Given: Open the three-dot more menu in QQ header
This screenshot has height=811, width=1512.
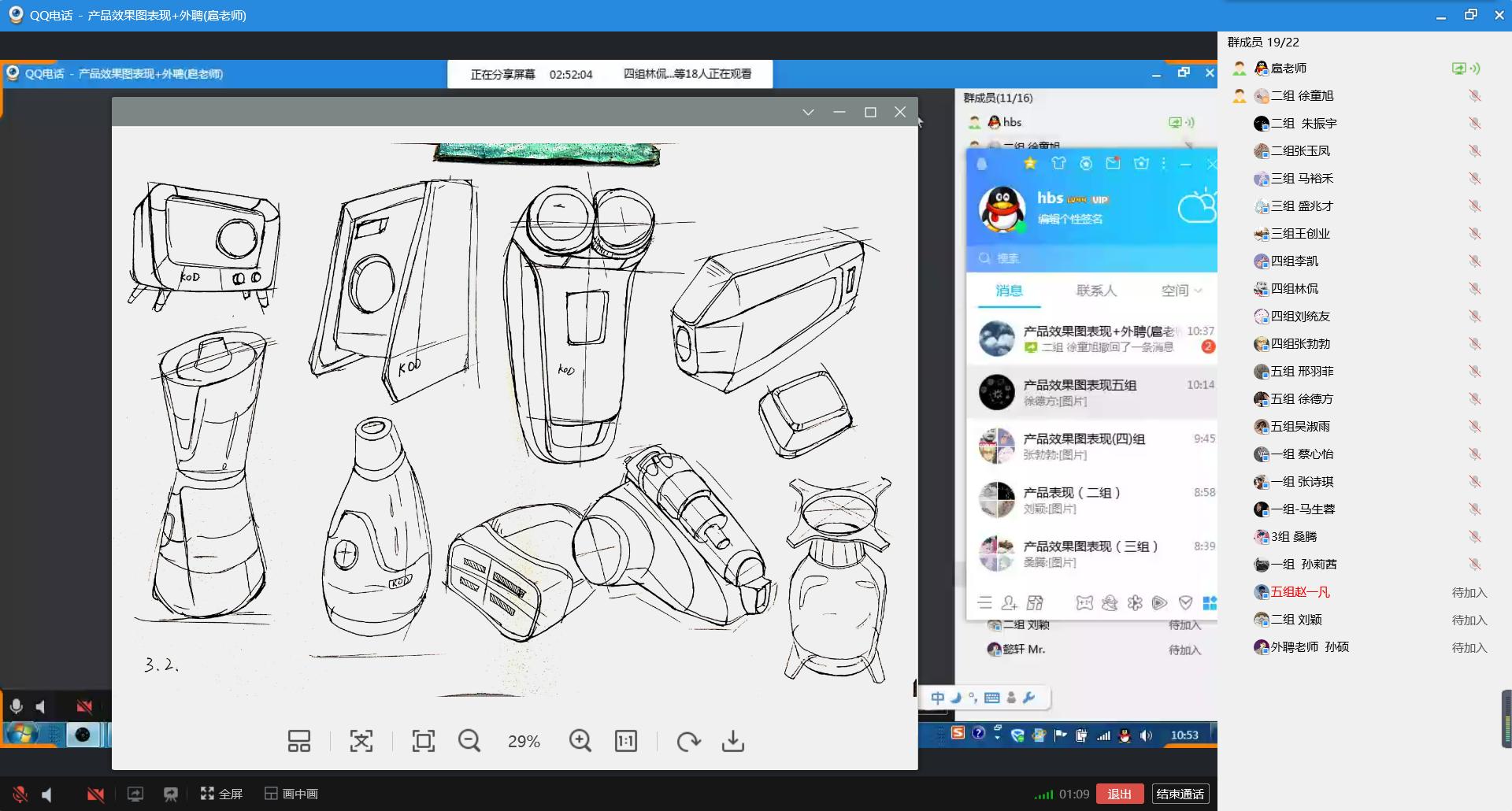Looking at the screenshot, I should coord(1163,164).
